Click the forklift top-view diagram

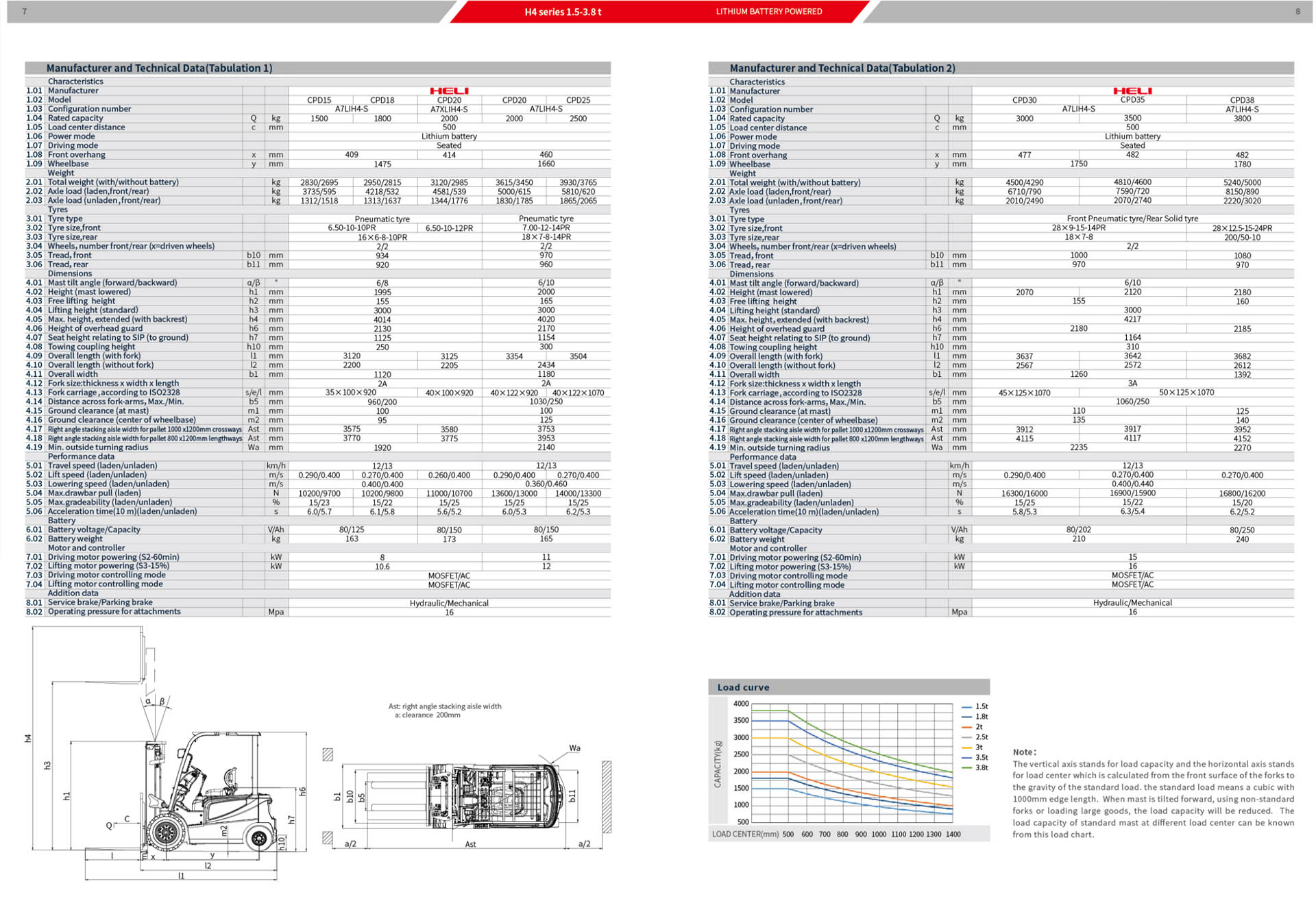(473, 795)
